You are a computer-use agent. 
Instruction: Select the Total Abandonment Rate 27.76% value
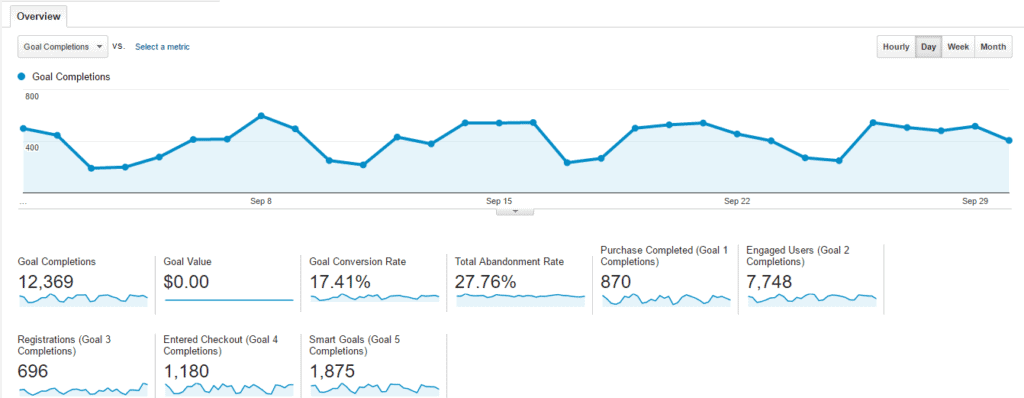point(486,282)
